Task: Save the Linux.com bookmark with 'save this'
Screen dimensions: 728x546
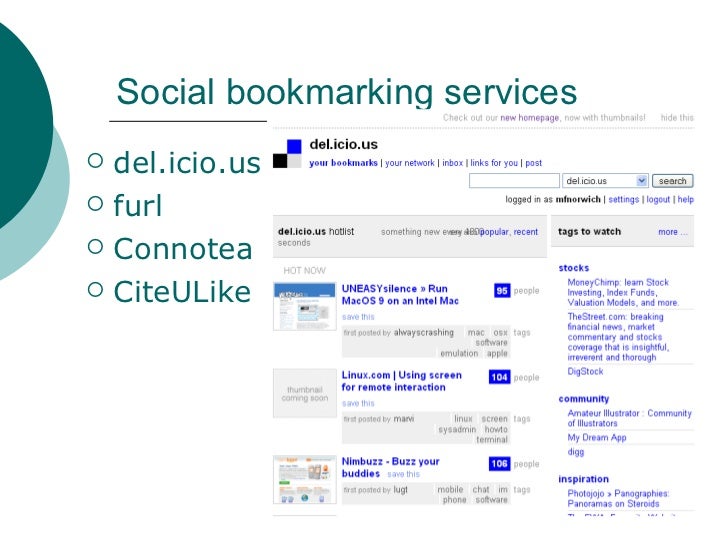Action: point(358,403)
